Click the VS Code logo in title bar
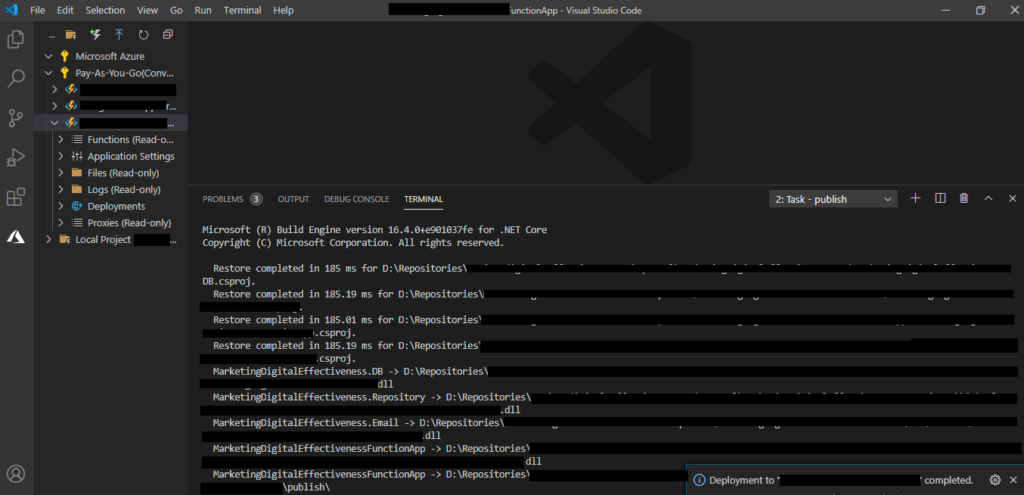Image resolution: width=1024 pixels, height=495 pixels. (11, 10)
